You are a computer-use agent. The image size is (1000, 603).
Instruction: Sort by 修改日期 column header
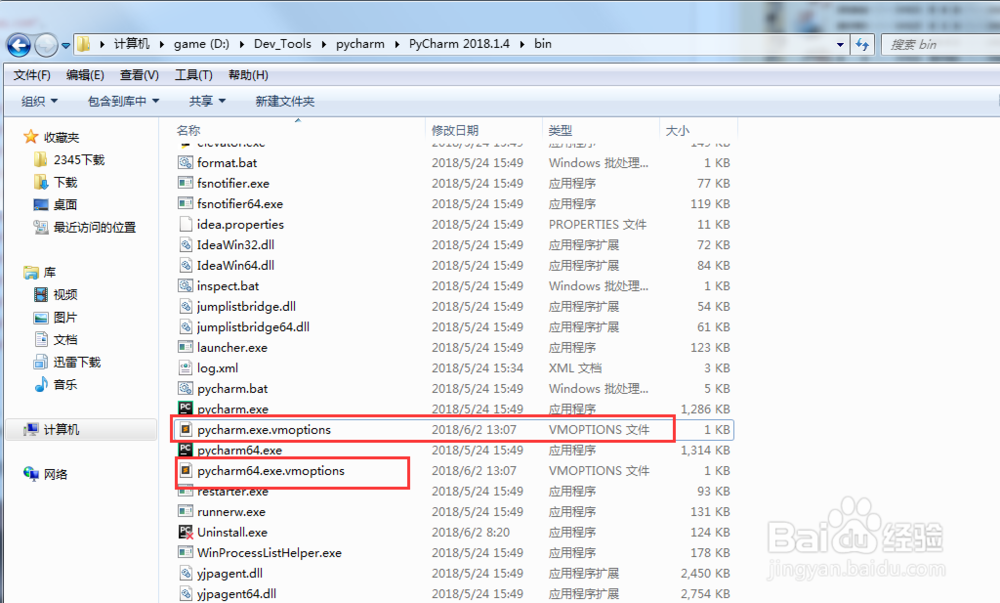455,130
